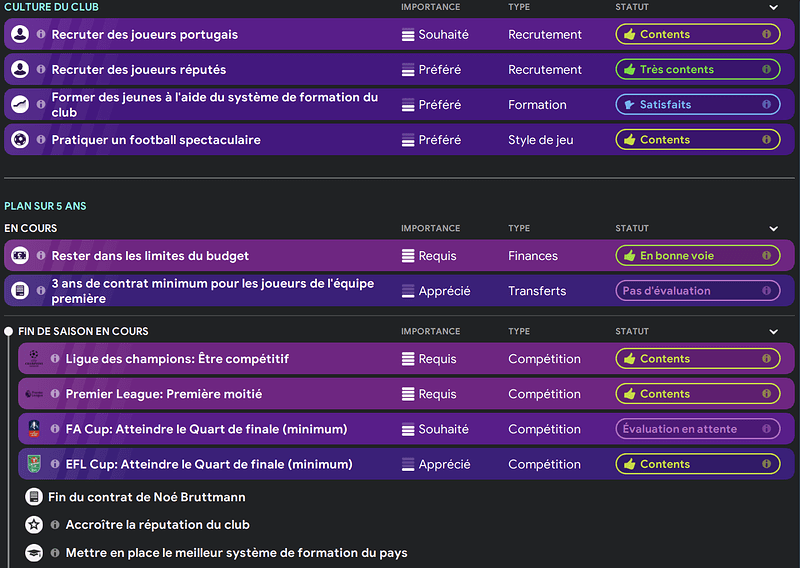The width and height of the screenshot is (800, 568).
Task: Click the football icon beside Pratiquer un football spectaculaire
Action: coord(19,140)
